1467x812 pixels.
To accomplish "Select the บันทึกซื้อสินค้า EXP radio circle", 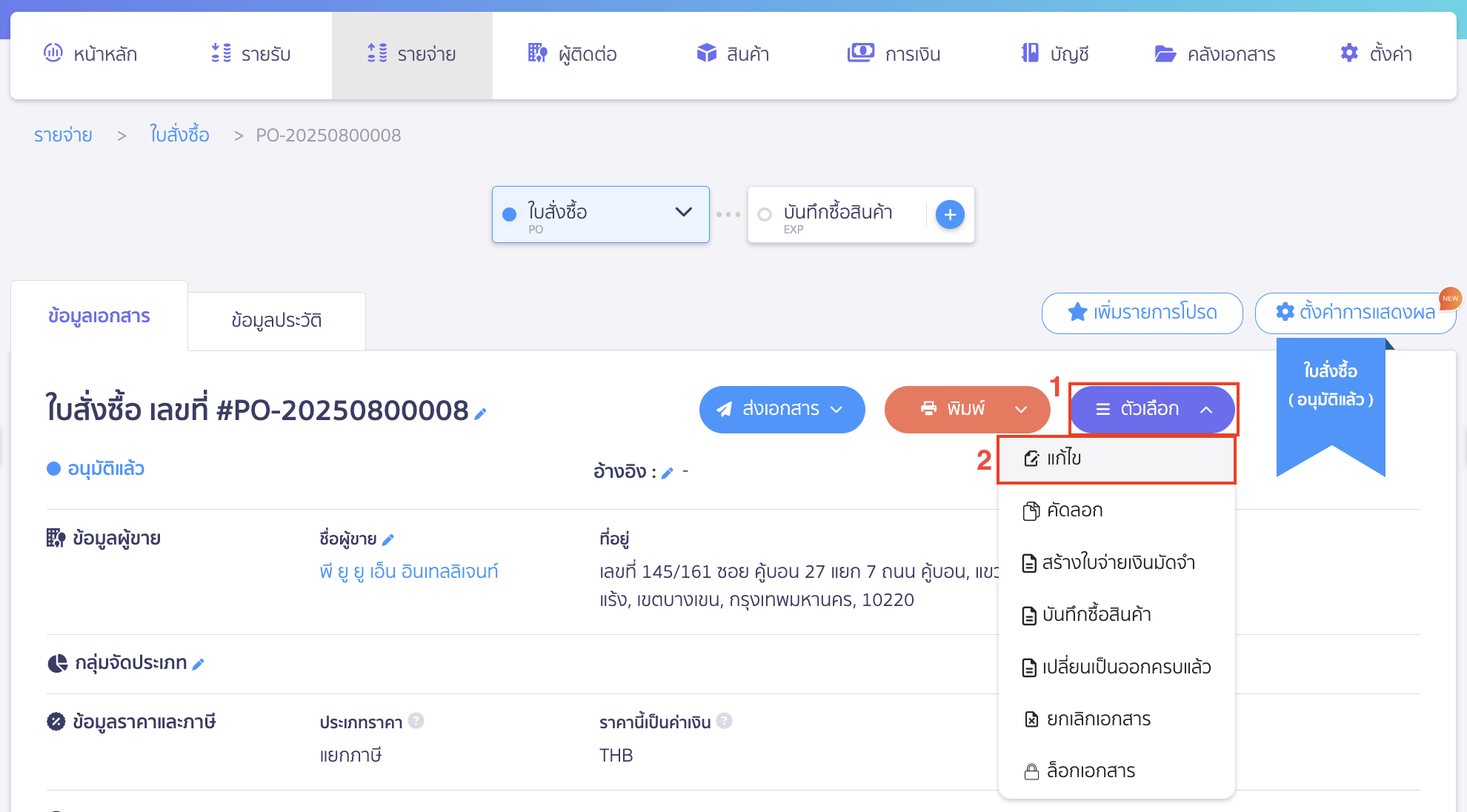I will (765, 215).
